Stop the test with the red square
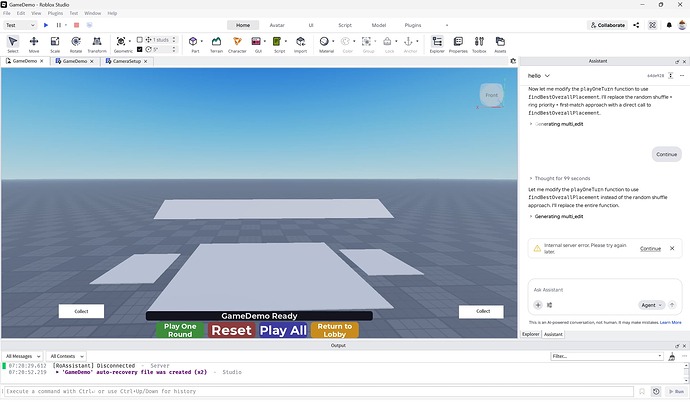The height and width of the screenshot is (411, 690). [77, 25]
